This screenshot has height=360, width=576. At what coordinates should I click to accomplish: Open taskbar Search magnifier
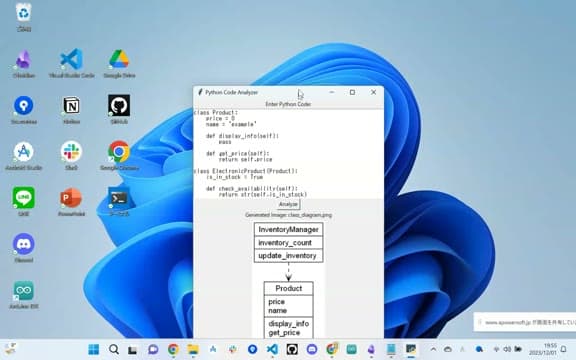pyautogui.click(x=114, y=349)
